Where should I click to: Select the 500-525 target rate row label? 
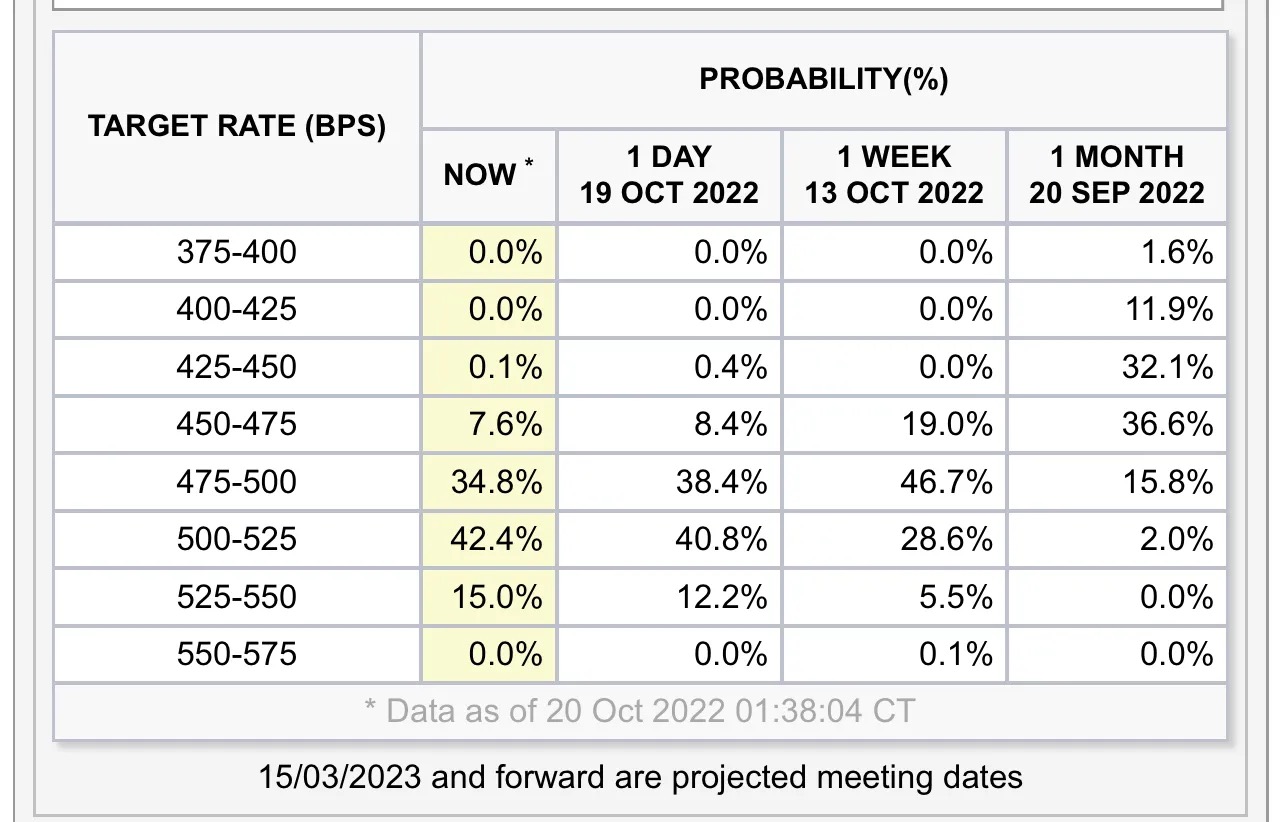point(237,539)
